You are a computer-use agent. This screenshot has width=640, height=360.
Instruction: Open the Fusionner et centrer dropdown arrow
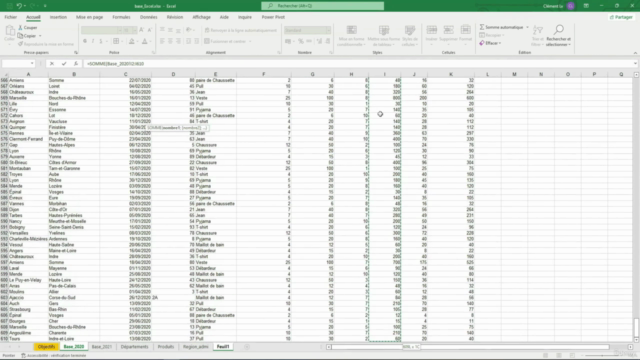(250, 41)
